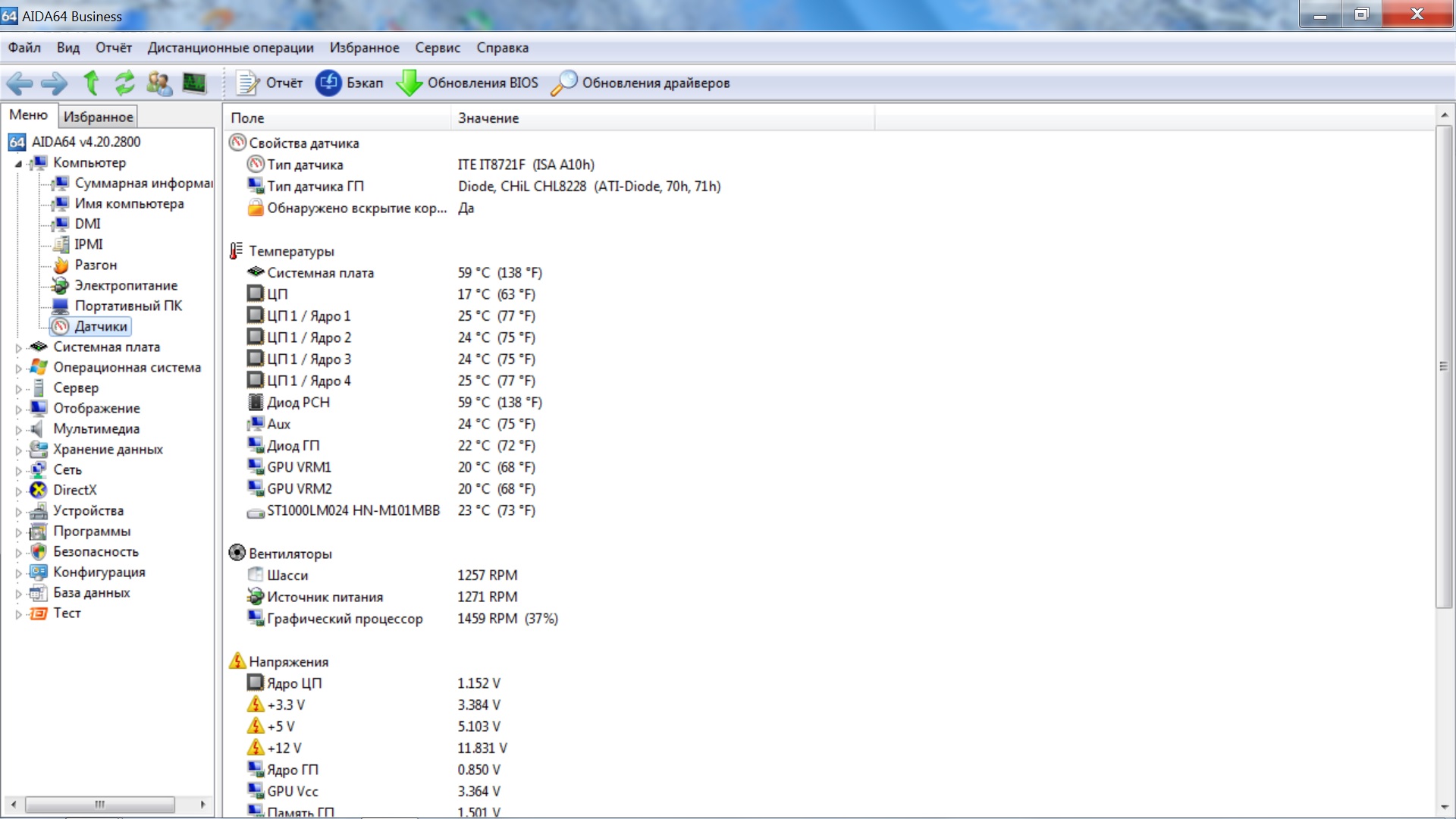
Task: Click the Refresh icon in toolbar
Action: (124, 83)
